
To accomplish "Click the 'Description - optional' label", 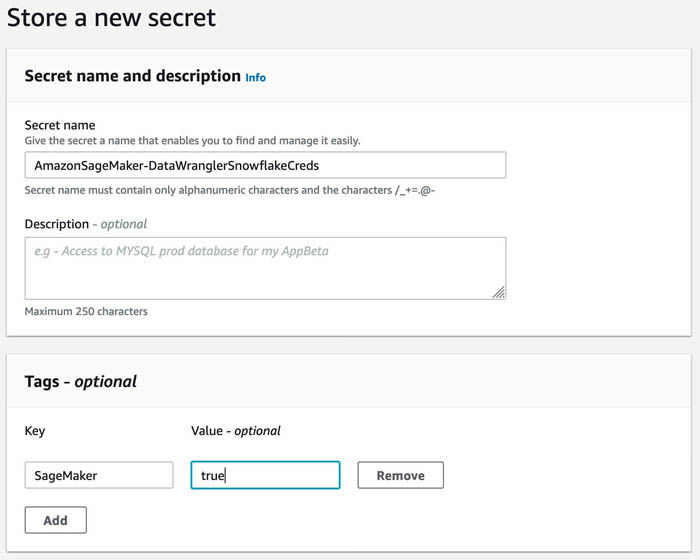I will [x=86, y=224].
